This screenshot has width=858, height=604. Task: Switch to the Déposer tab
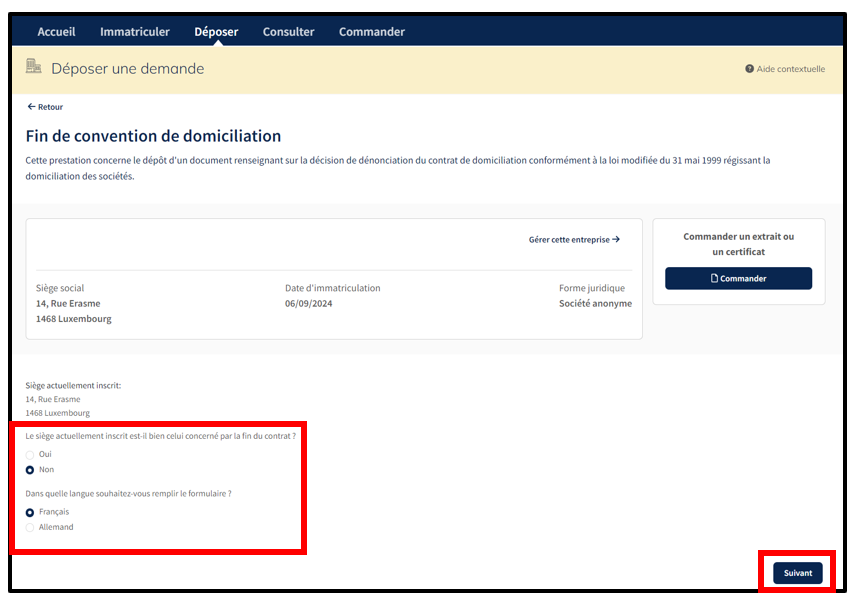click(x=216, y=32)
